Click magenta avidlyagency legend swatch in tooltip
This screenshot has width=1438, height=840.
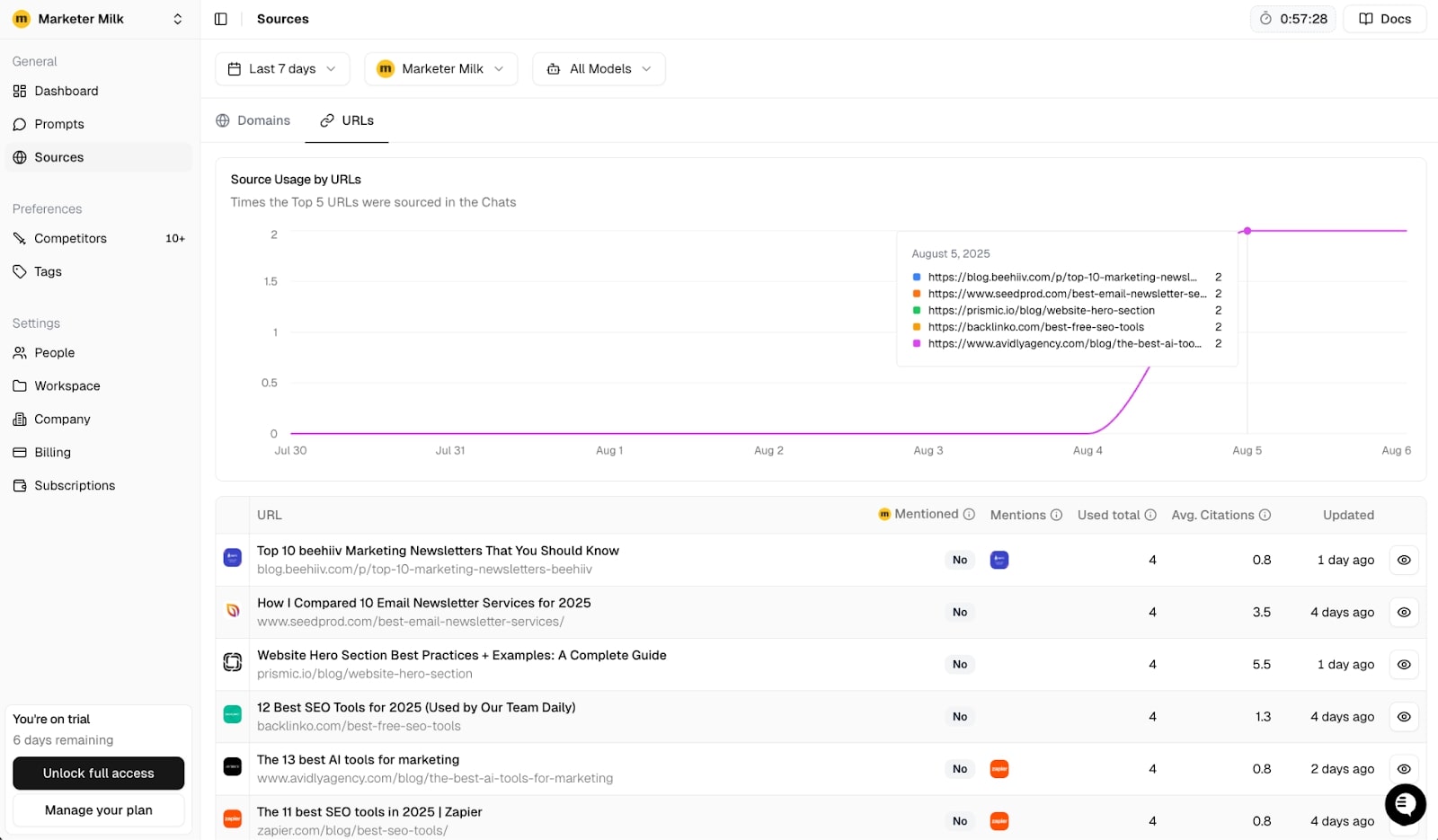coord(917,344)
